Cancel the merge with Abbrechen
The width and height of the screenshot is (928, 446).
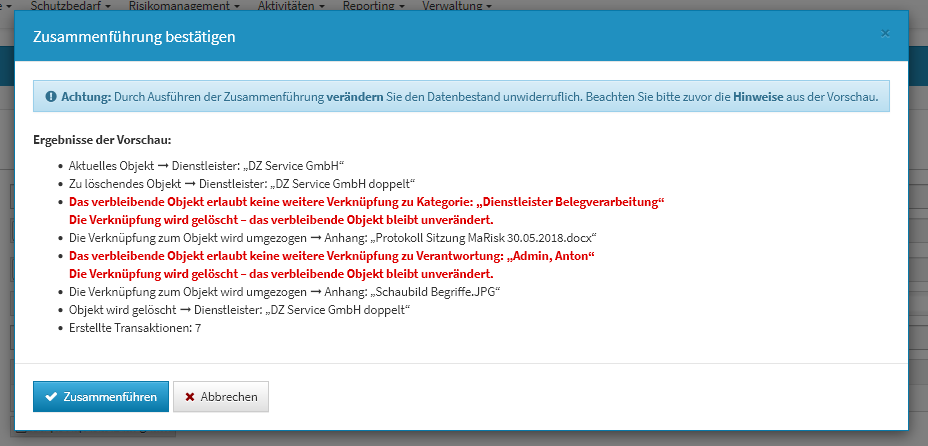tap(221, 396)
